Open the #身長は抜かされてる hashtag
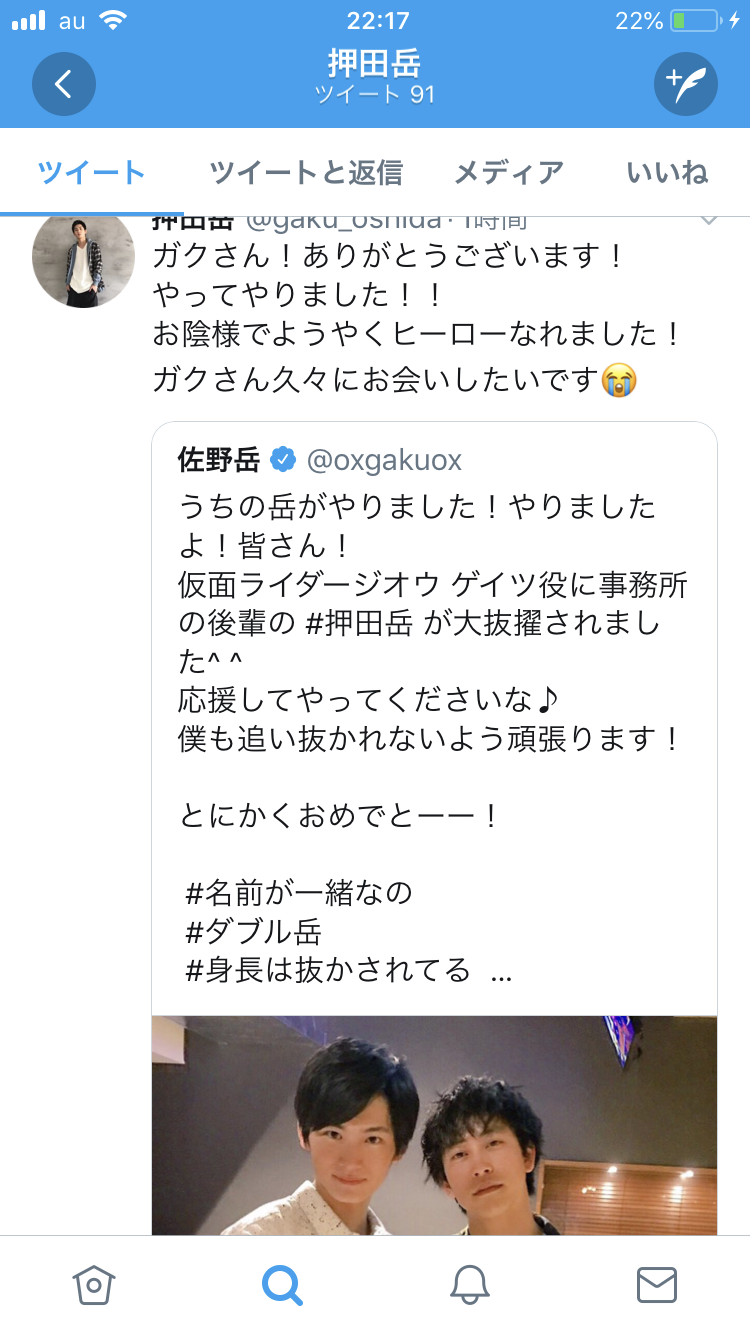This screenshot has width=750, height=1334. [328, 970]
